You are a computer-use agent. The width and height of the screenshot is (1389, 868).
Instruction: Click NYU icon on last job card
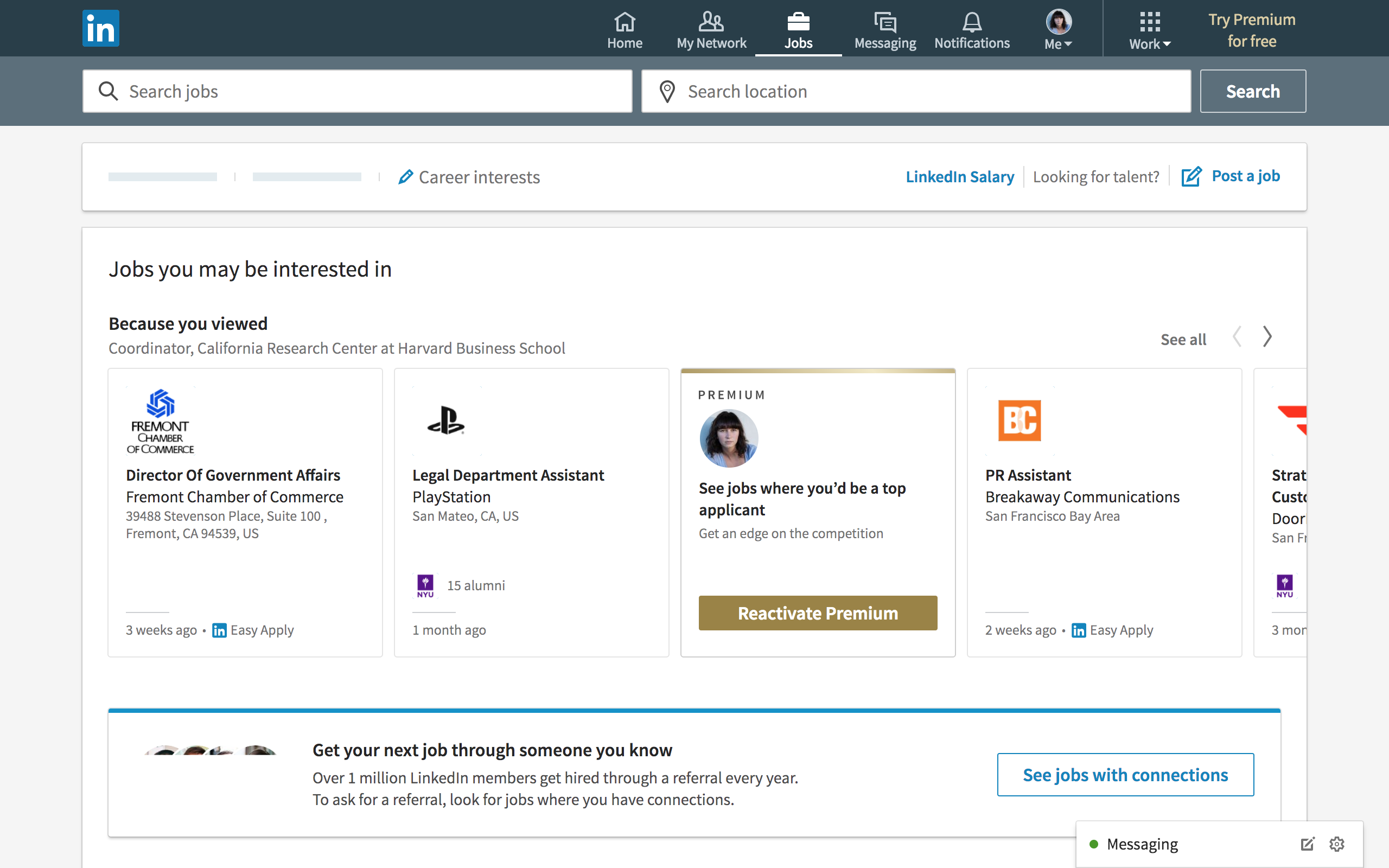pos(1284,585)
